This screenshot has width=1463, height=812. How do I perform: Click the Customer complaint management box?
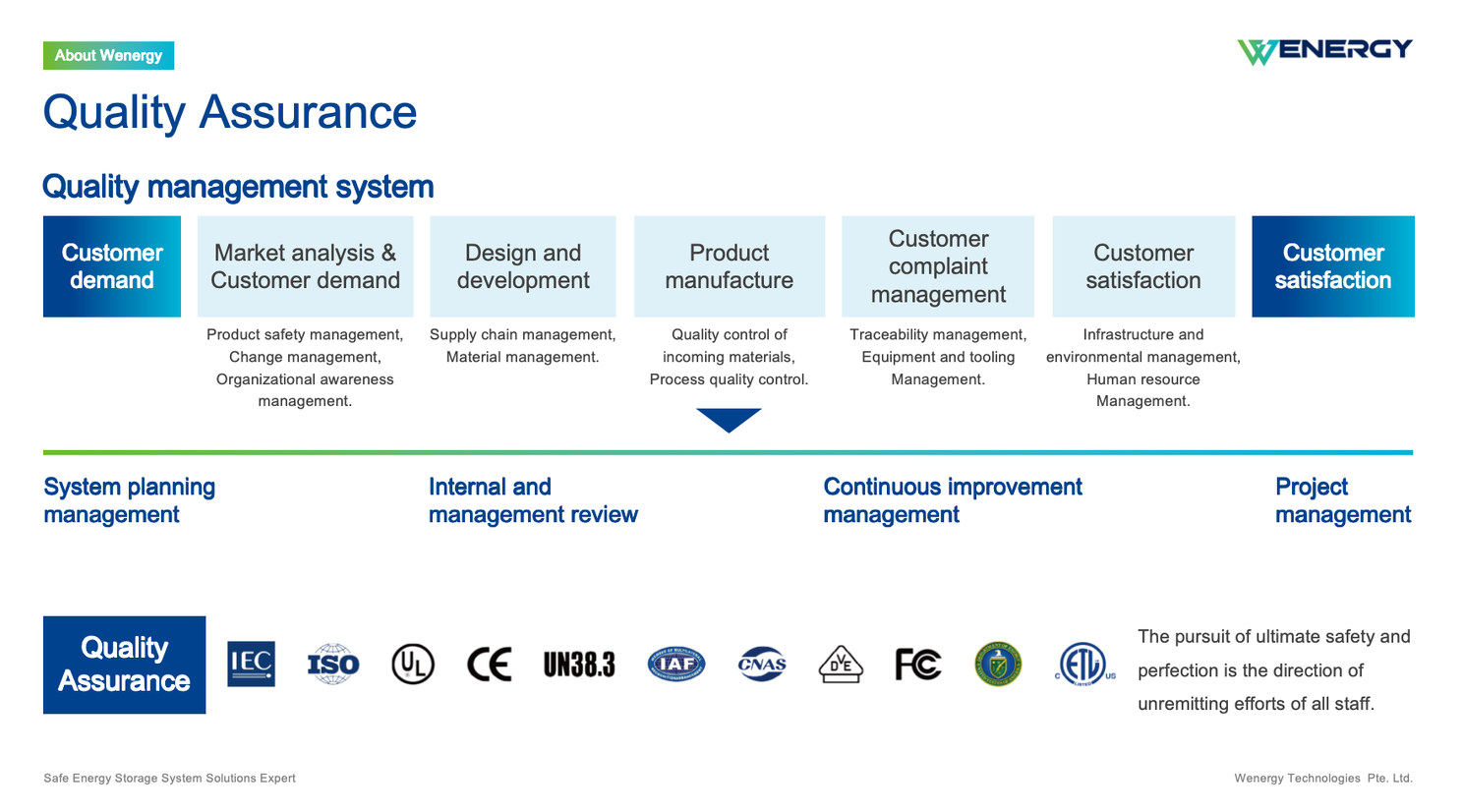pos(938,266)
